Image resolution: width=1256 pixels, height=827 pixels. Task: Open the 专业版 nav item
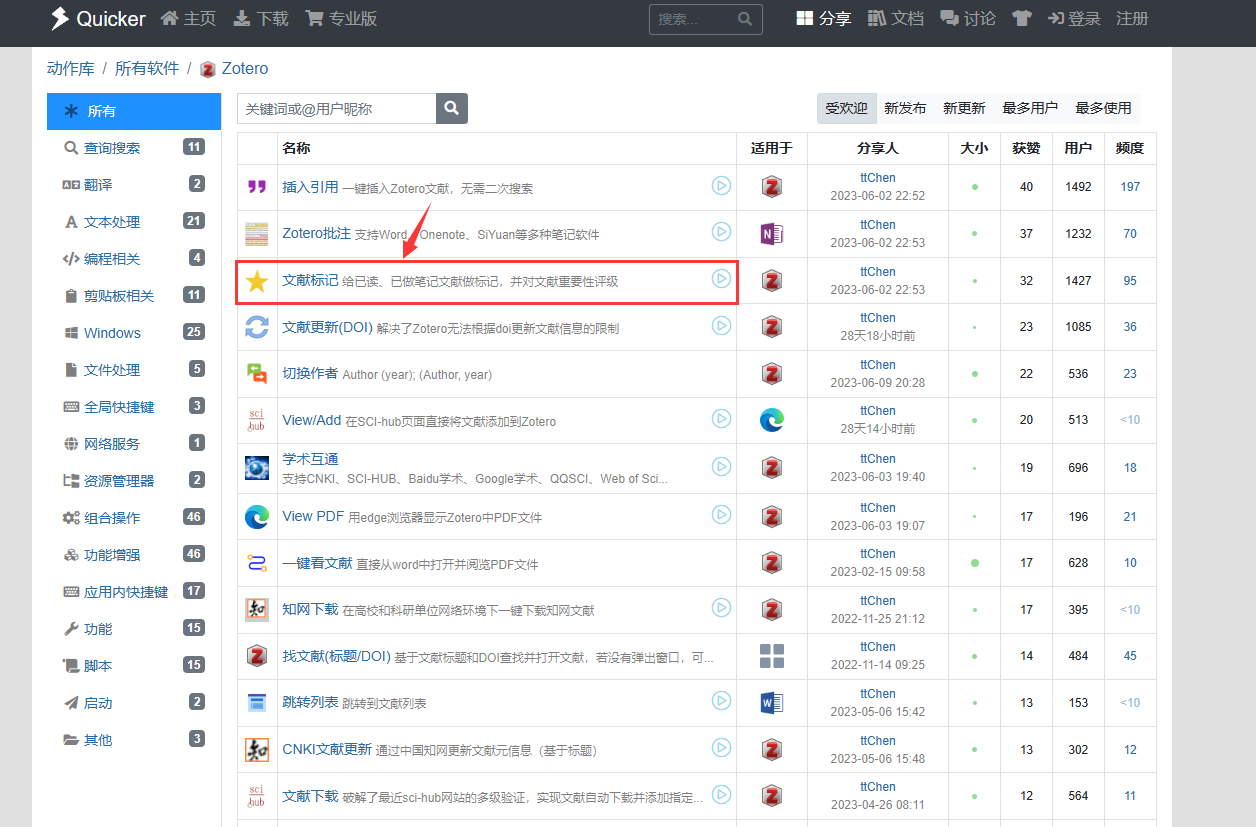pyautogui.click(x=341, y=18)
